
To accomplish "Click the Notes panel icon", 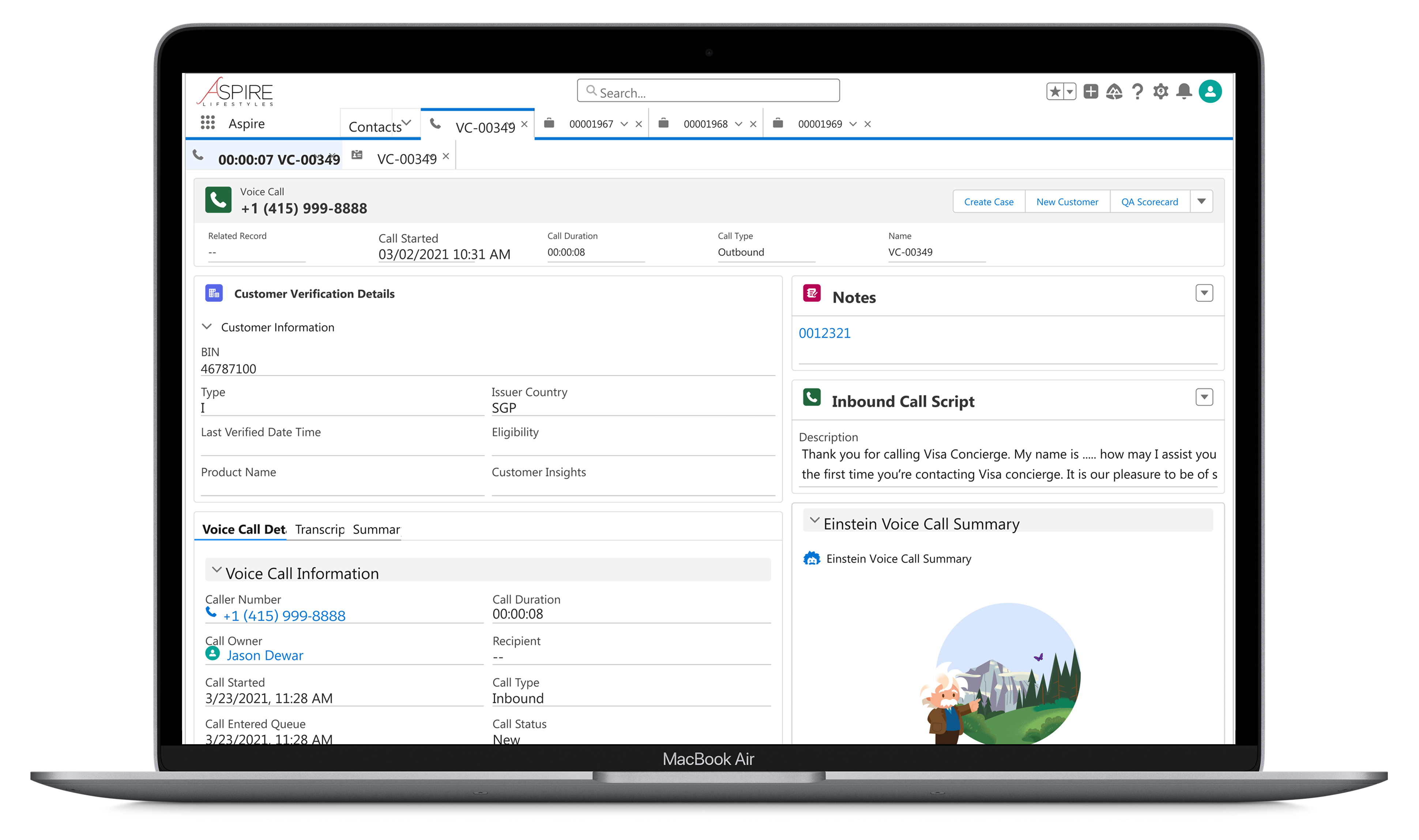I will [812, 293].
